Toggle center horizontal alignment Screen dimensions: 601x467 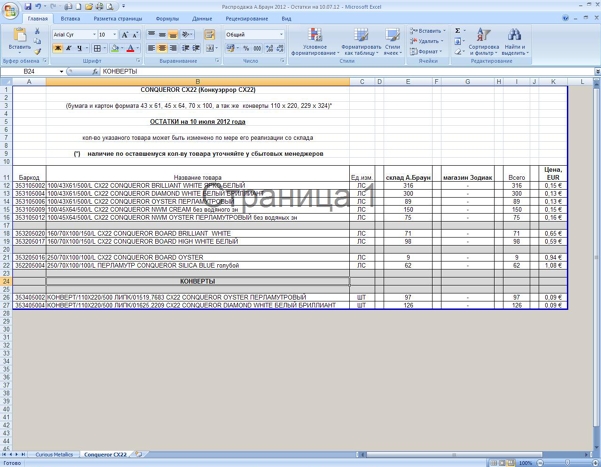pyautogui.click(x=162, y=48)
